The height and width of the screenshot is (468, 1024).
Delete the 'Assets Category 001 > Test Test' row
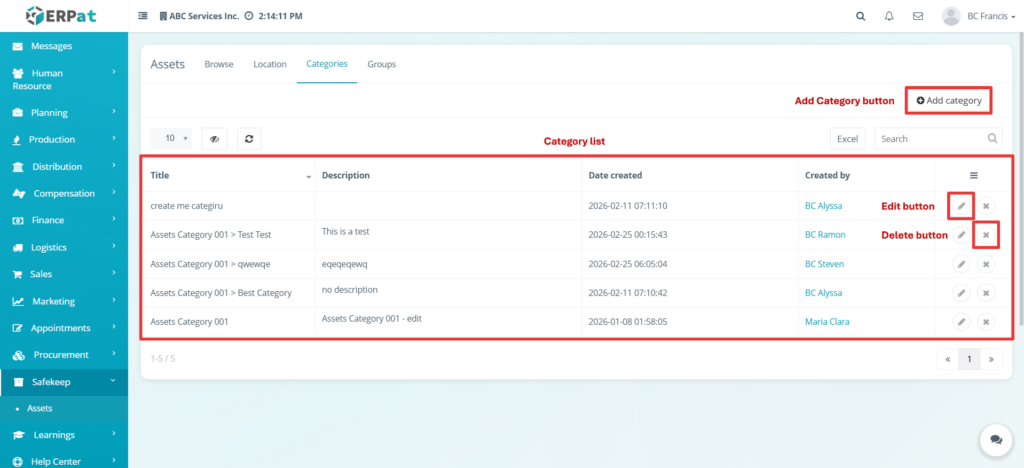click(986, 235)
